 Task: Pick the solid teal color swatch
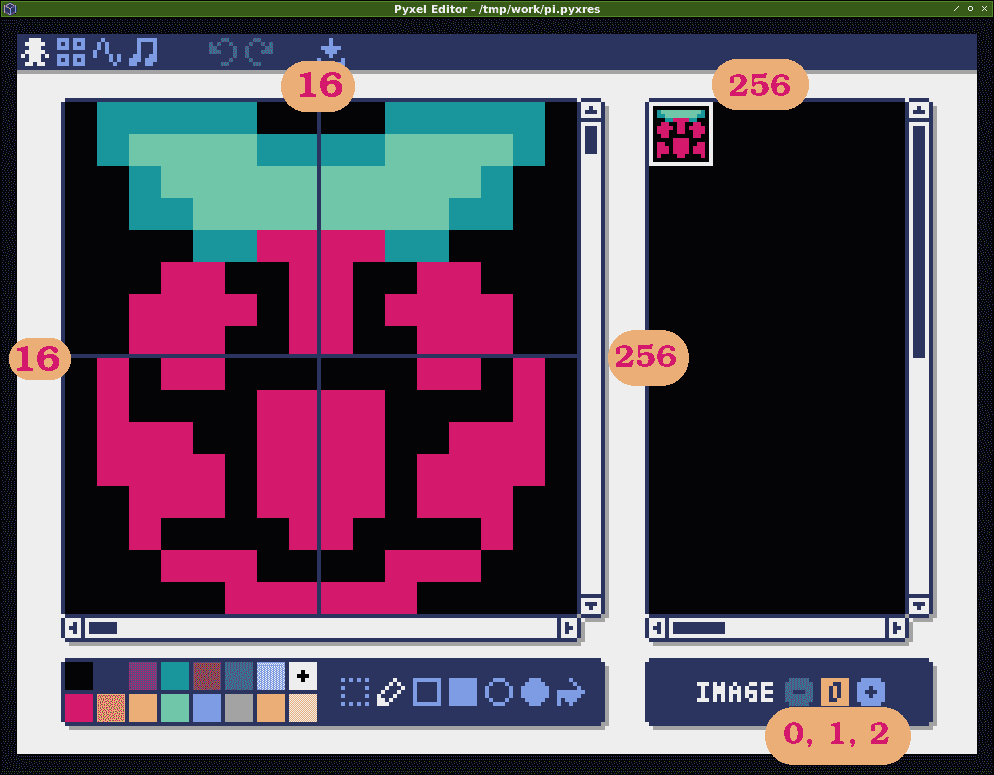pyautogui.click(x=175, y=676)
